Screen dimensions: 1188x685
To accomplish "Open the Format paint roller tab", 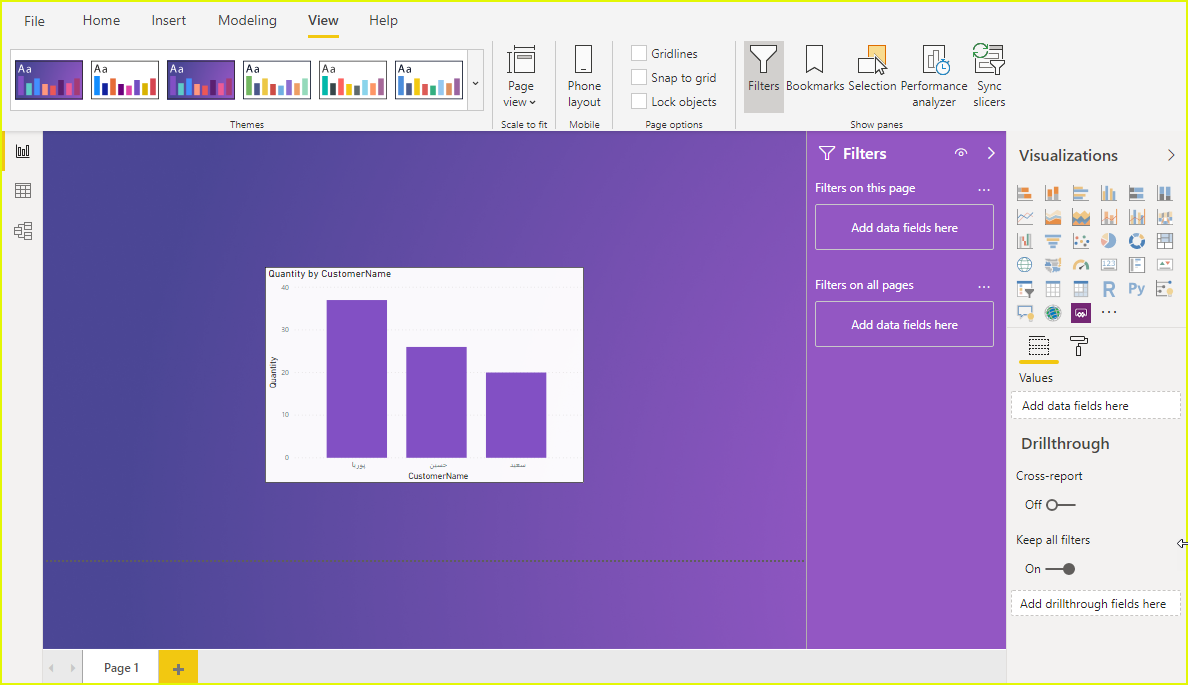I will (1079, 346).
